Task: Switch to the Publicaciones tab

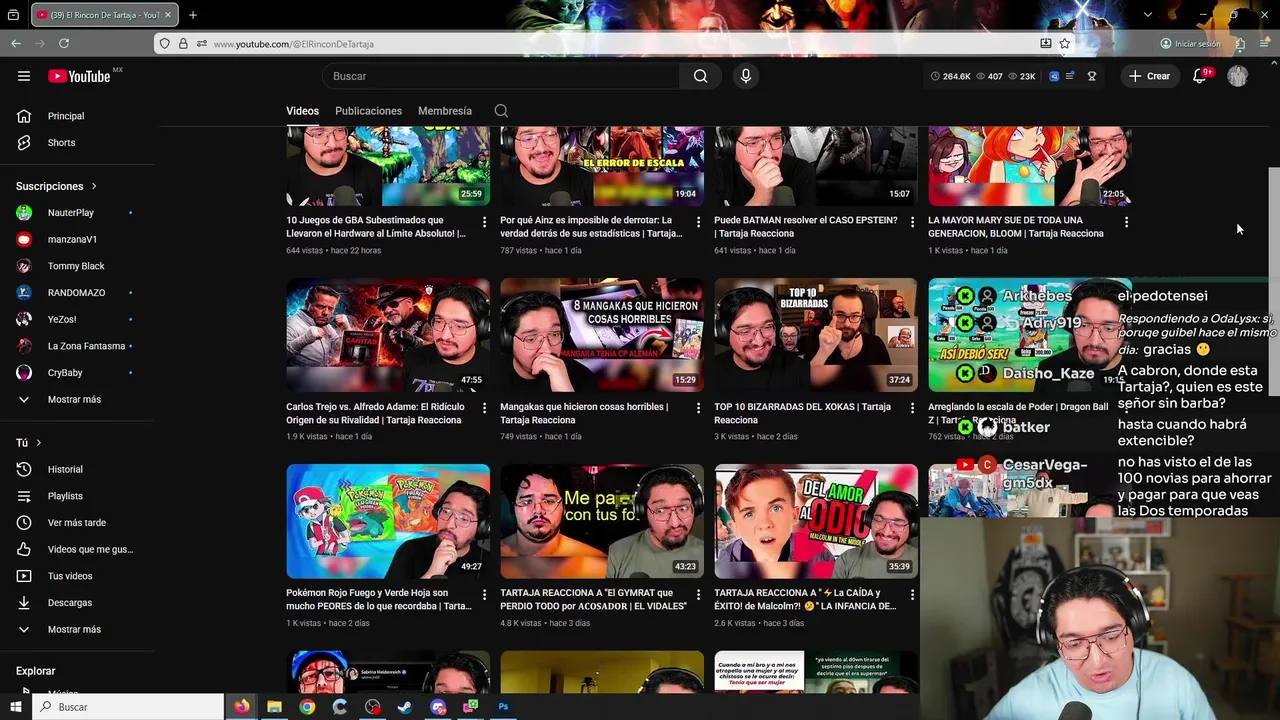Action: pos(368,111)
